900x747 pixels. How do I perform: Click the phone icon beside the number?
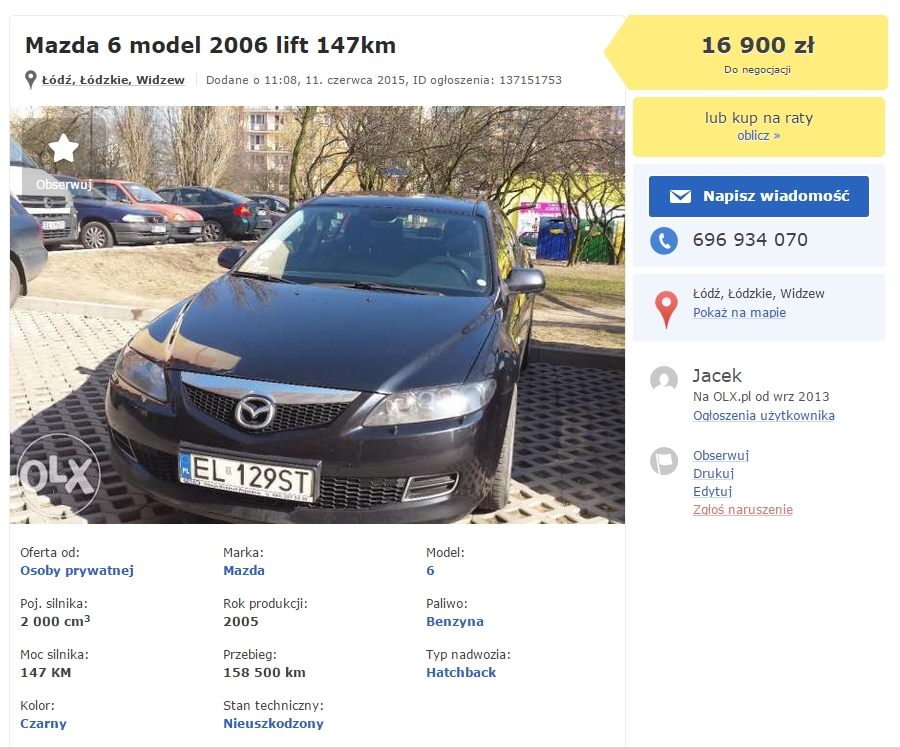(663, 240)
